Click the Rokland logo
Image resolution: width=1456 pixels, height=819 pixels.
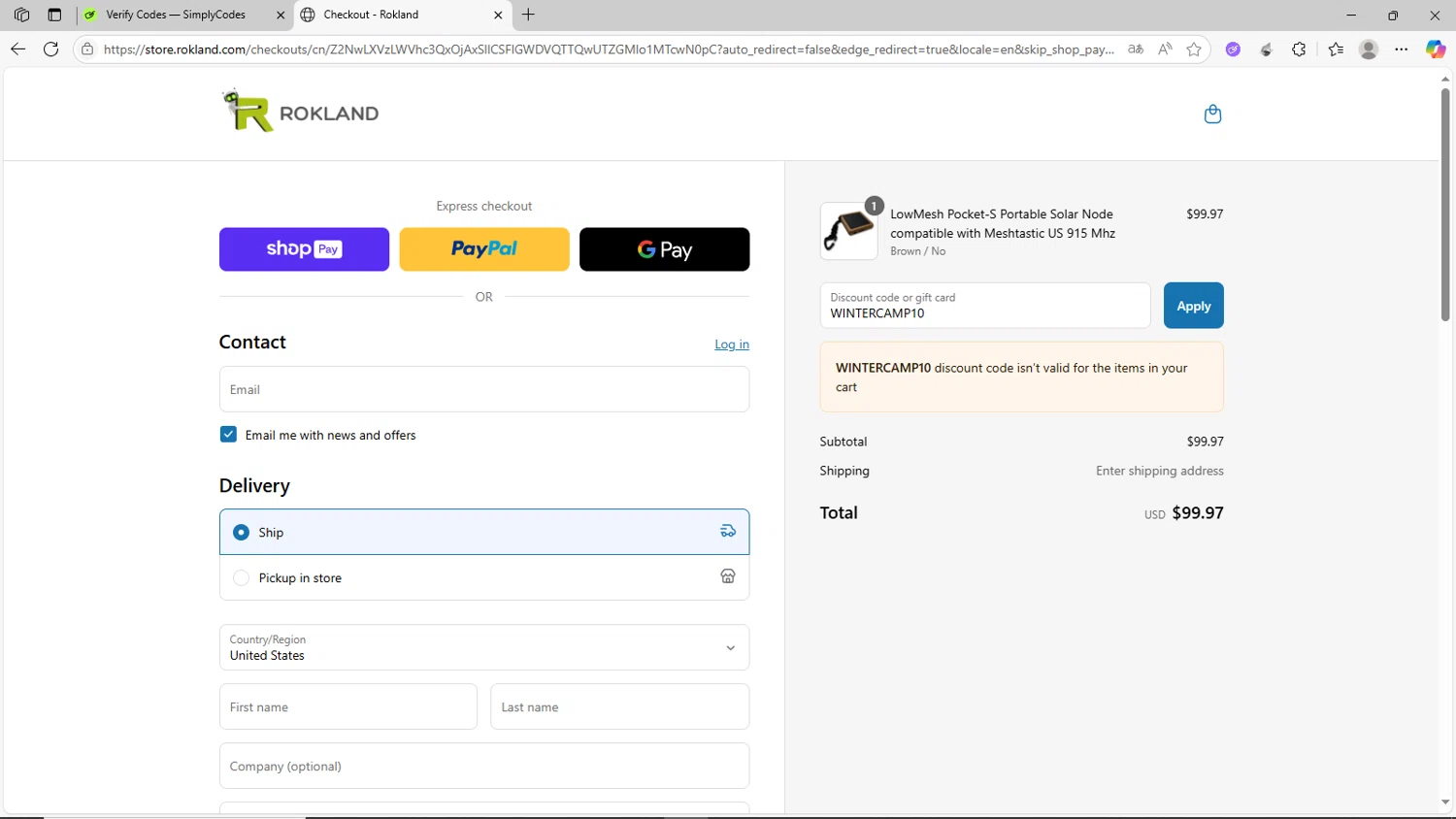[x=300, y=112]
